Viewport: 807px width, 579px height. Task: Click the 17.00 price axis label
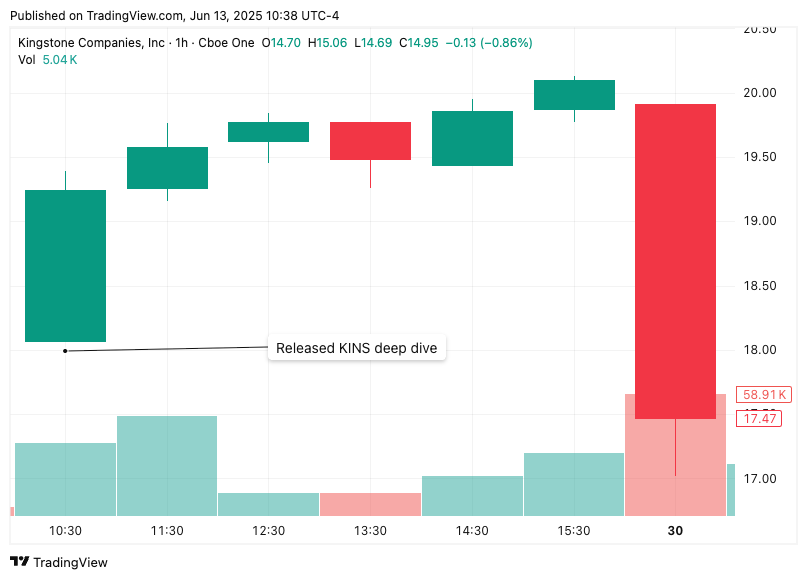760,479
